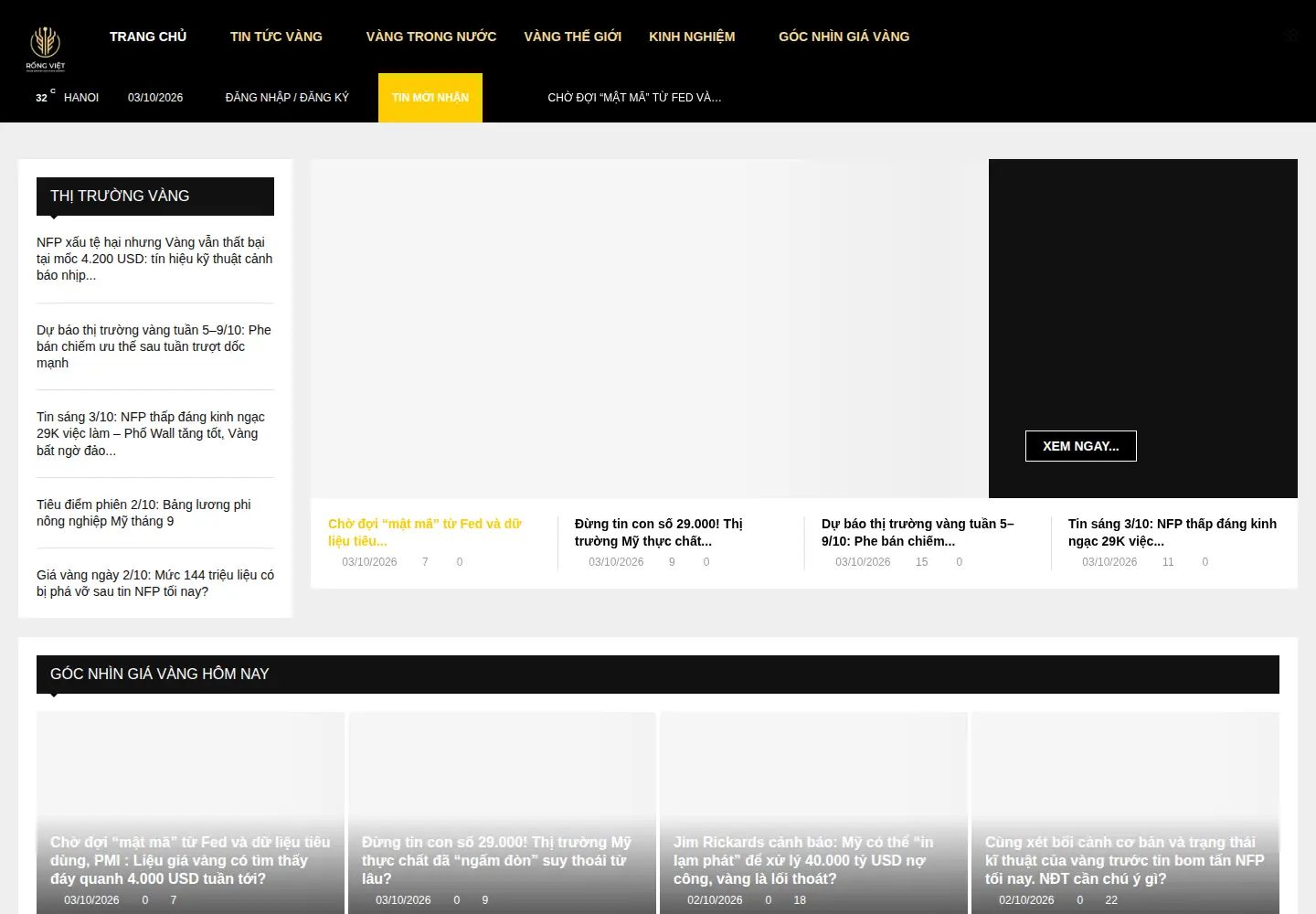The width and height of the screenshot is (1316, 914).
Task: Click the ĐĂNG NHẬP / ĐĂNG KÝ link
Action: 287,98
